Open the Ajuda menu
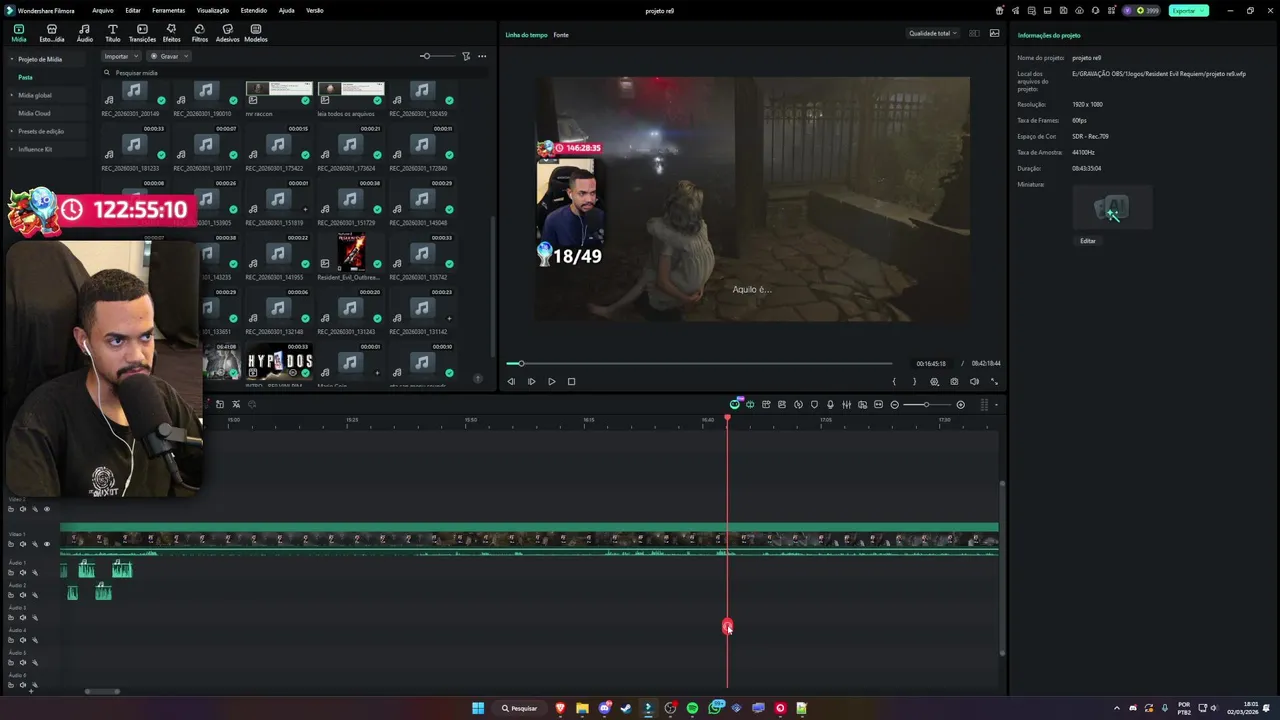 point(286,10)
